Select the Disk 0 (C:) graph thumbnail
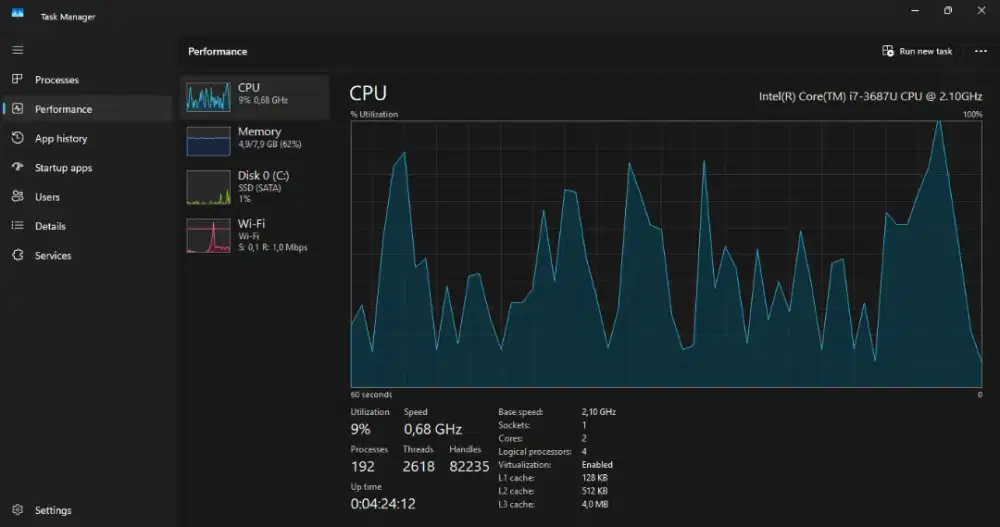Image resolution: width=1000 pixels, height=527 pixels. tap(208, 187)
